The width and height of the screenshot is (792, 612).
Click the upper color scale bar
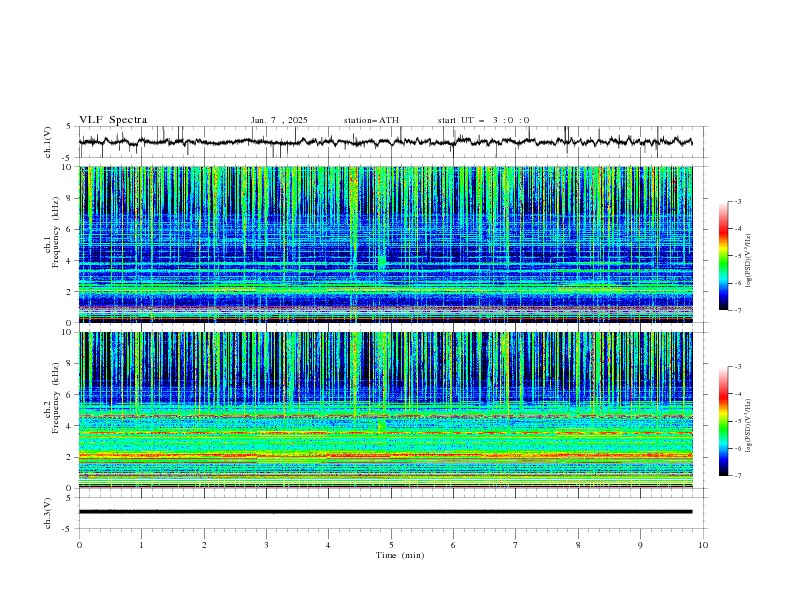[723, 256]
